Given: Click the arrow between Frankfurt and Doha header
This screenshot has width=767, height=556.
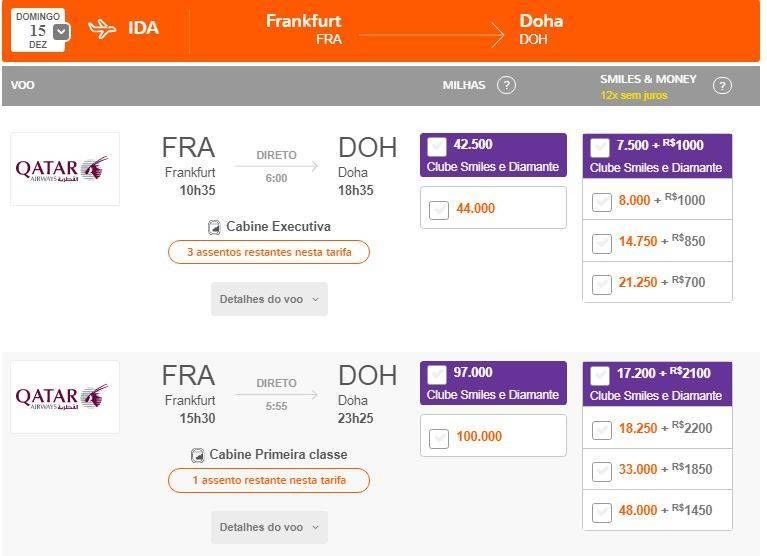Looking at the screenshot, I should 431,35.
